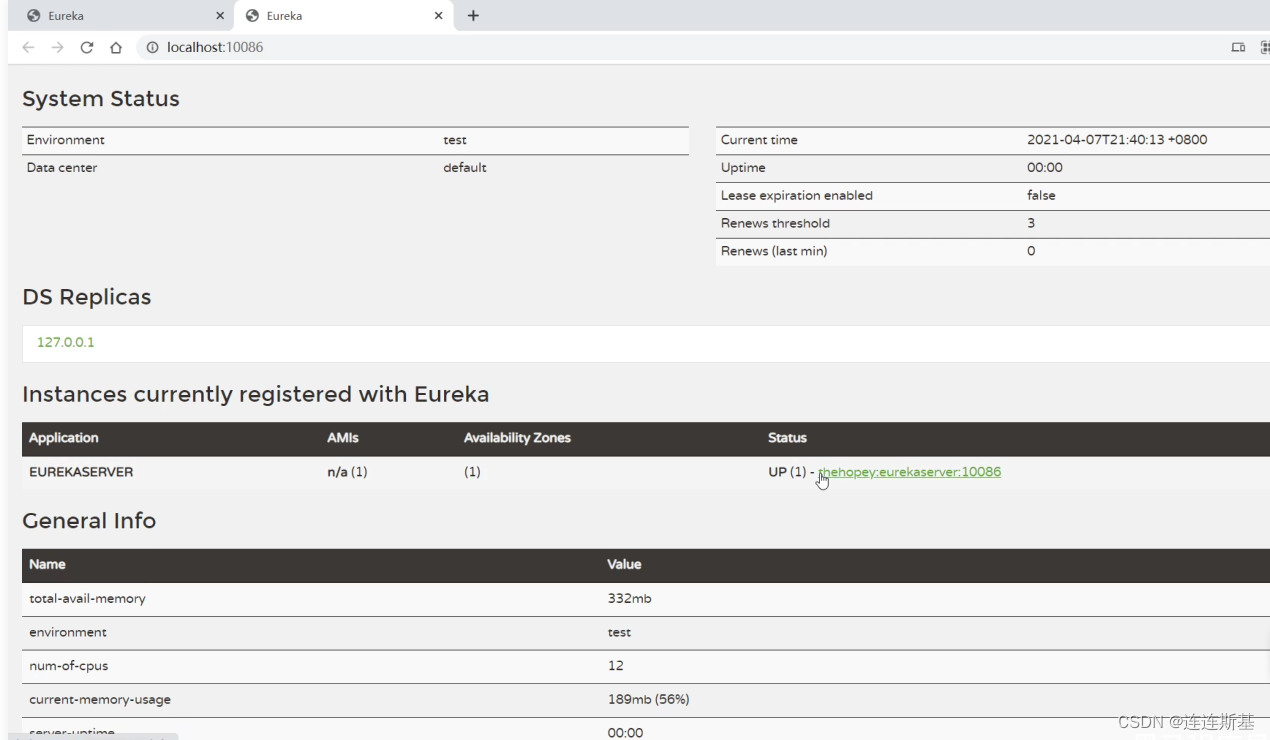This screenshot has width=1270, height=740.
Task: Click Lease expiration enabled label
Action: coord(797,196)
